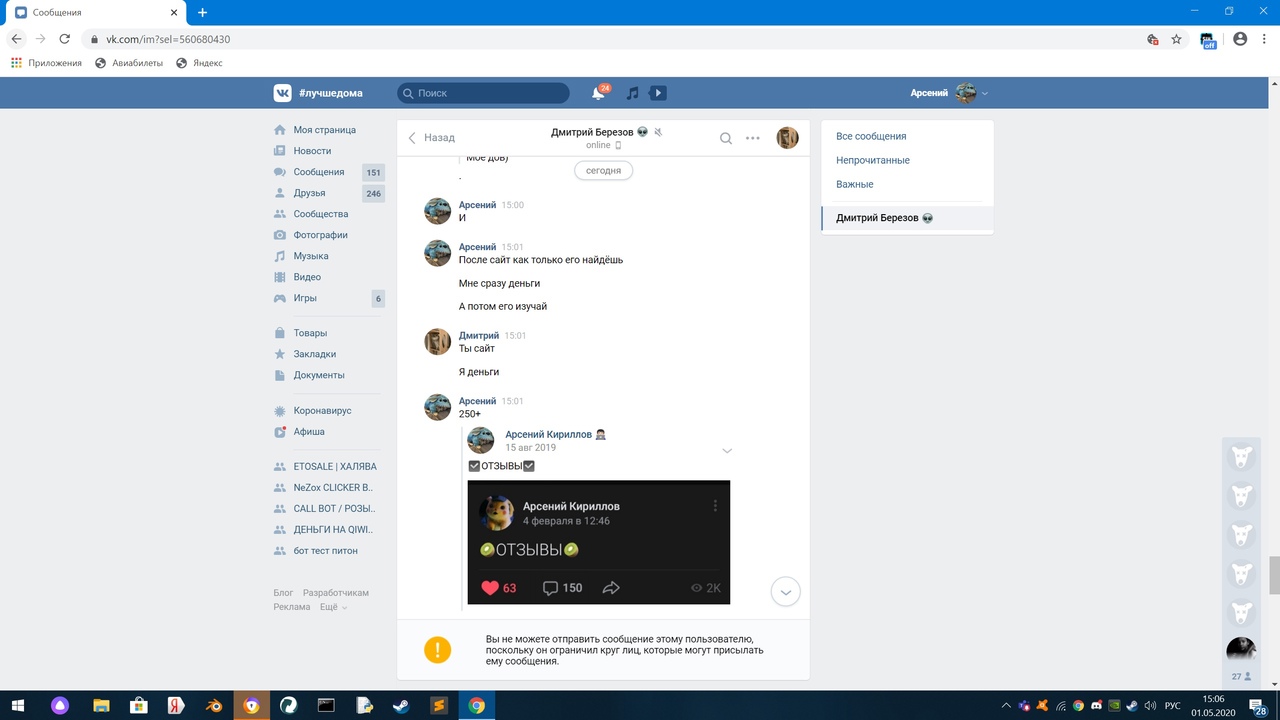This screenshot has height=720, width=1280.
Task: Bookmark this page with the star icon
Action: [x=1177, y=39]
